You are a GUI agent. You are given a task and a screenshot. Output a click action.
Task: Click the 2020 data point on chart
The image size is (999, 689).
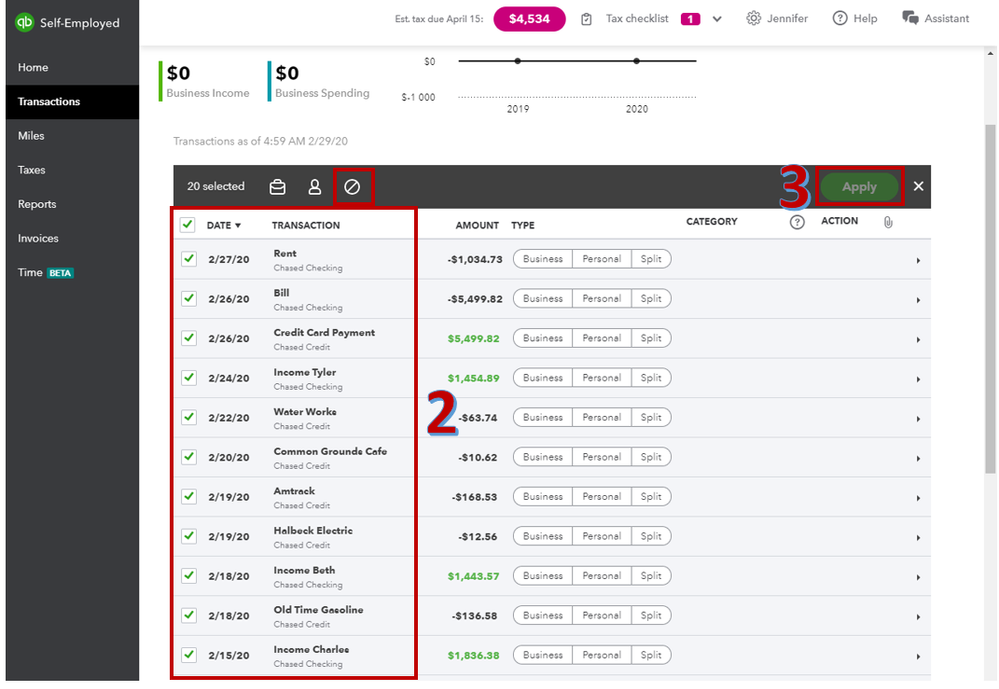tap(636, 61)
